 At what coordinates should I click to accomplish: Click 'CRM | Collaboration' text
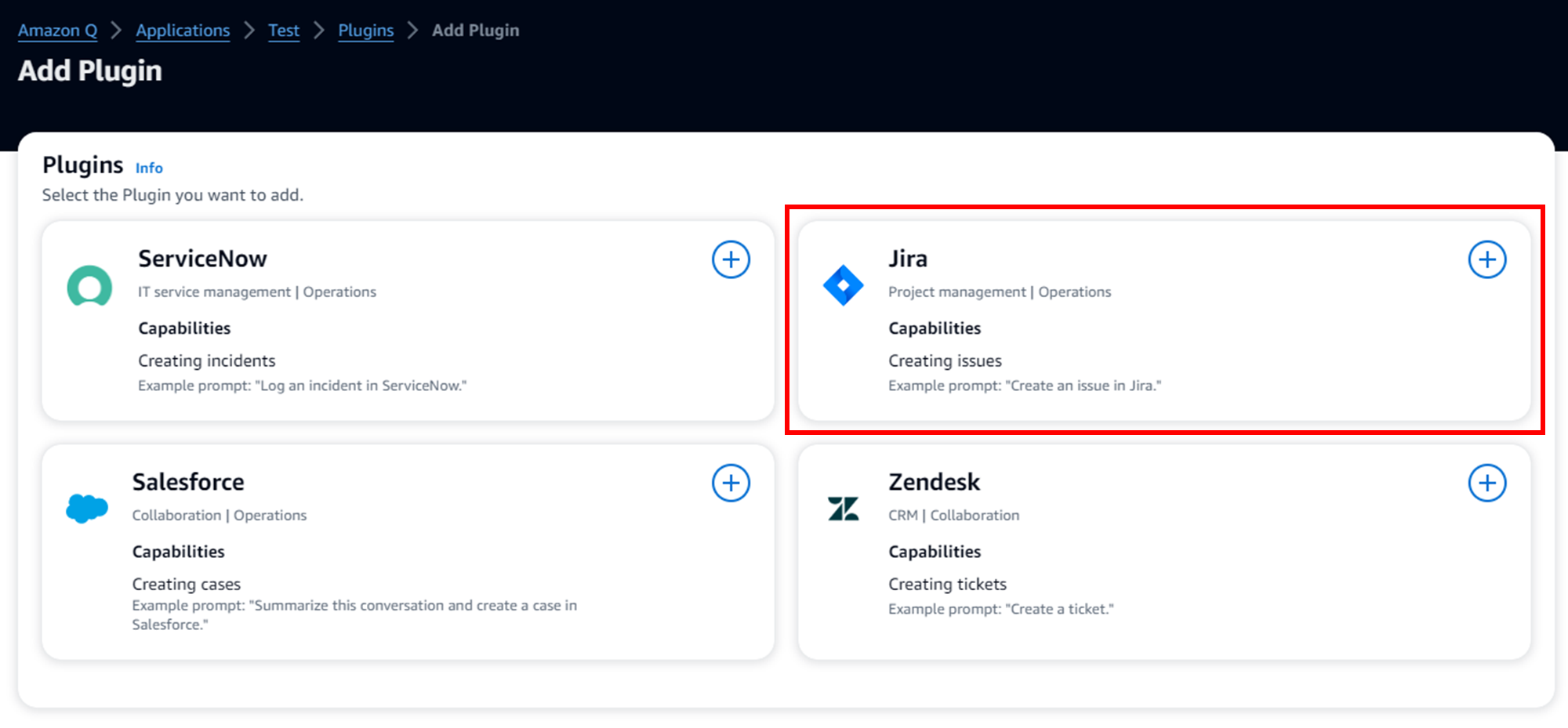[954, 515]
